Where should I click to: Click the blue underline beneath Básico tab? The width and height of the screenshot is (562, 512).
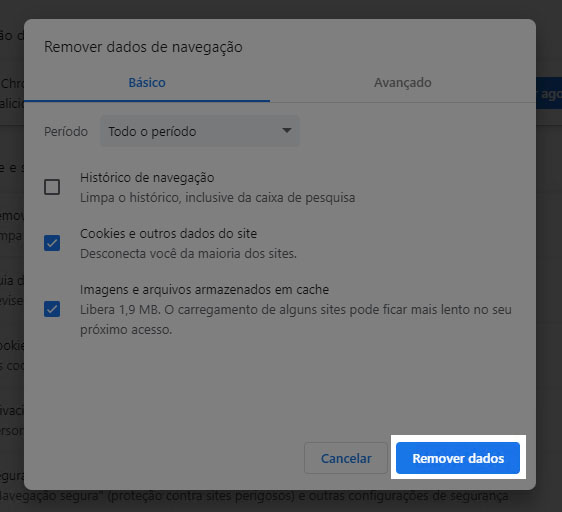point(147,101)
